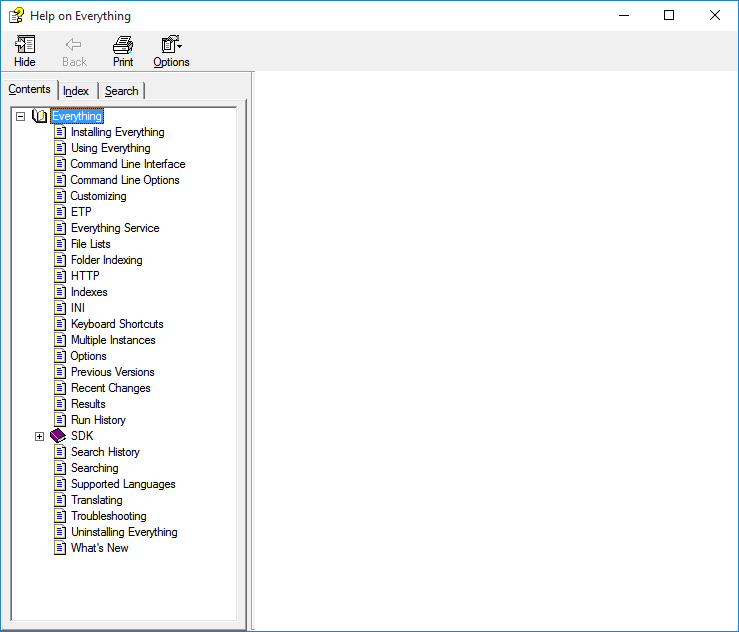Click page icon beside ETP
The width and height of the screenshot is (739, 632).
[x=60, y=212]
